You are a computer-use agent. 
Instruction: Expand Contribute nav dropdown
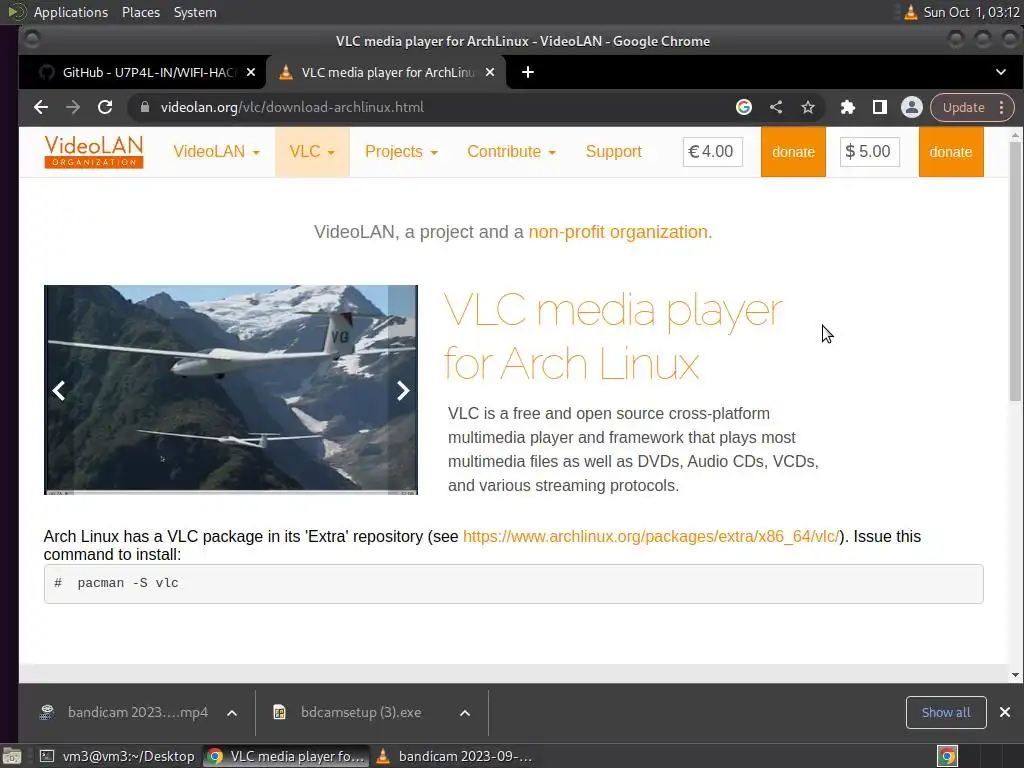click(511, 152)
